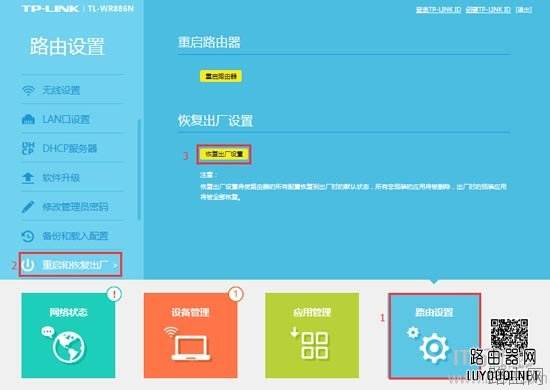Click the logout link at top right
This screenshot has height=390, width=550.
coord(524,10)
